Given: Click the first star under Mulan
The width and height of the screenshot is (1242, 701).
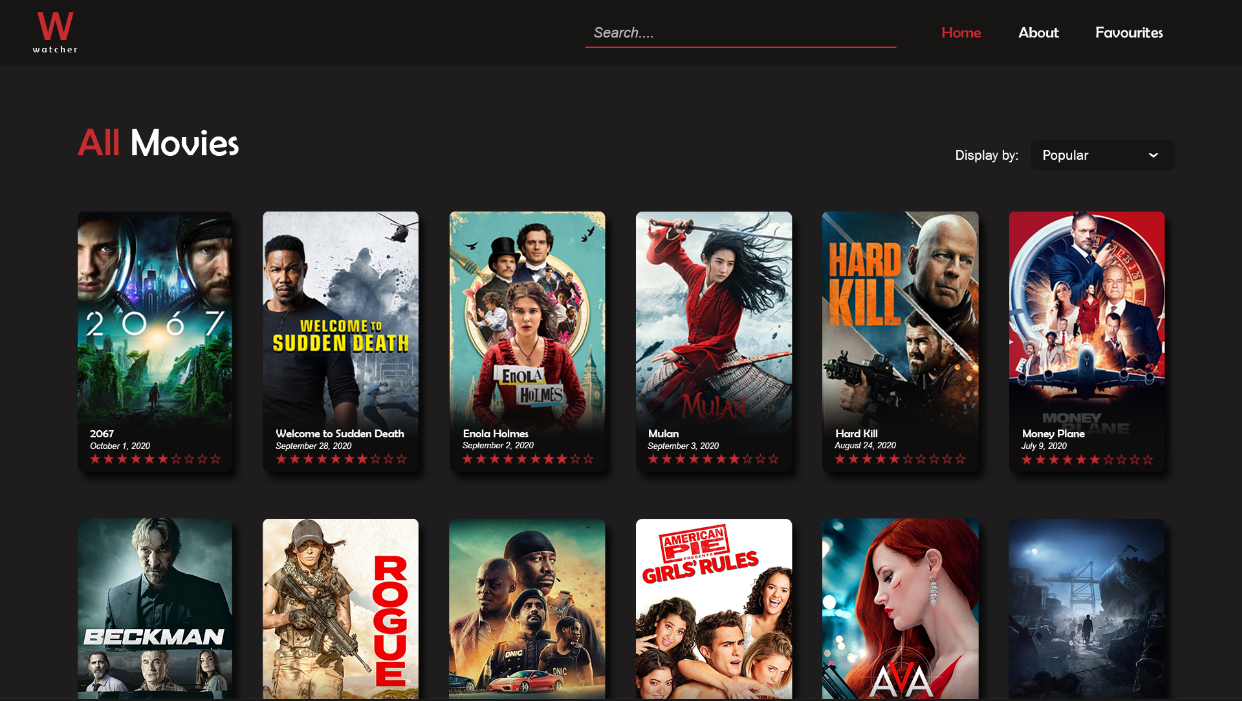Looking at the screenshot, I should (x=653, y=459).
